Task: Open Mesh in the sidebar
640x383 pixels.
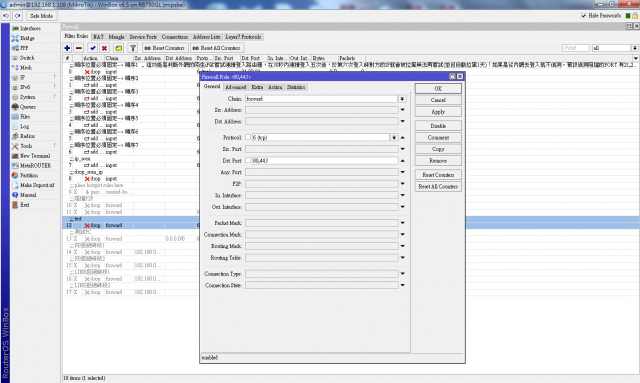Action: pos(26,67)
